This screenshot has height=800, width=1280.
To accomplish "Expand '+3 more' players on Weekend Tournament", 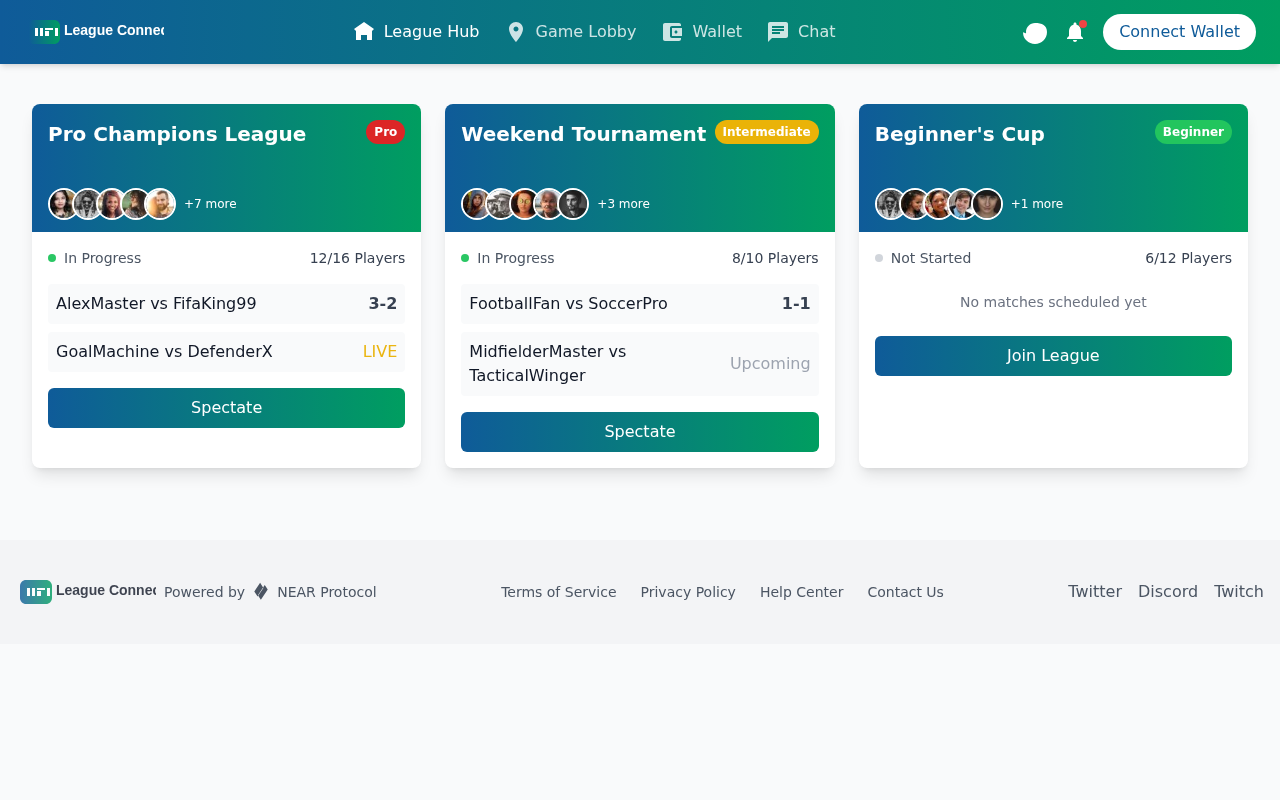I will pyautogui.click(x=623, y=203).
